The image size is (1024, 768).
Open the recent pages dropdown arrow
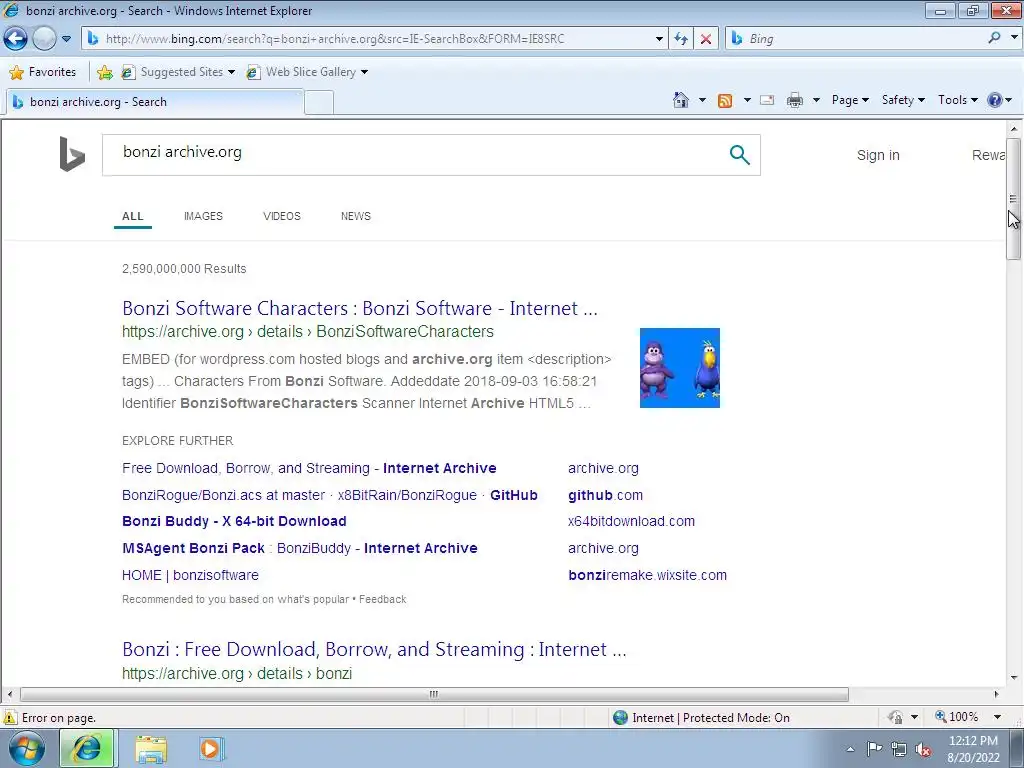coord(67,39)
